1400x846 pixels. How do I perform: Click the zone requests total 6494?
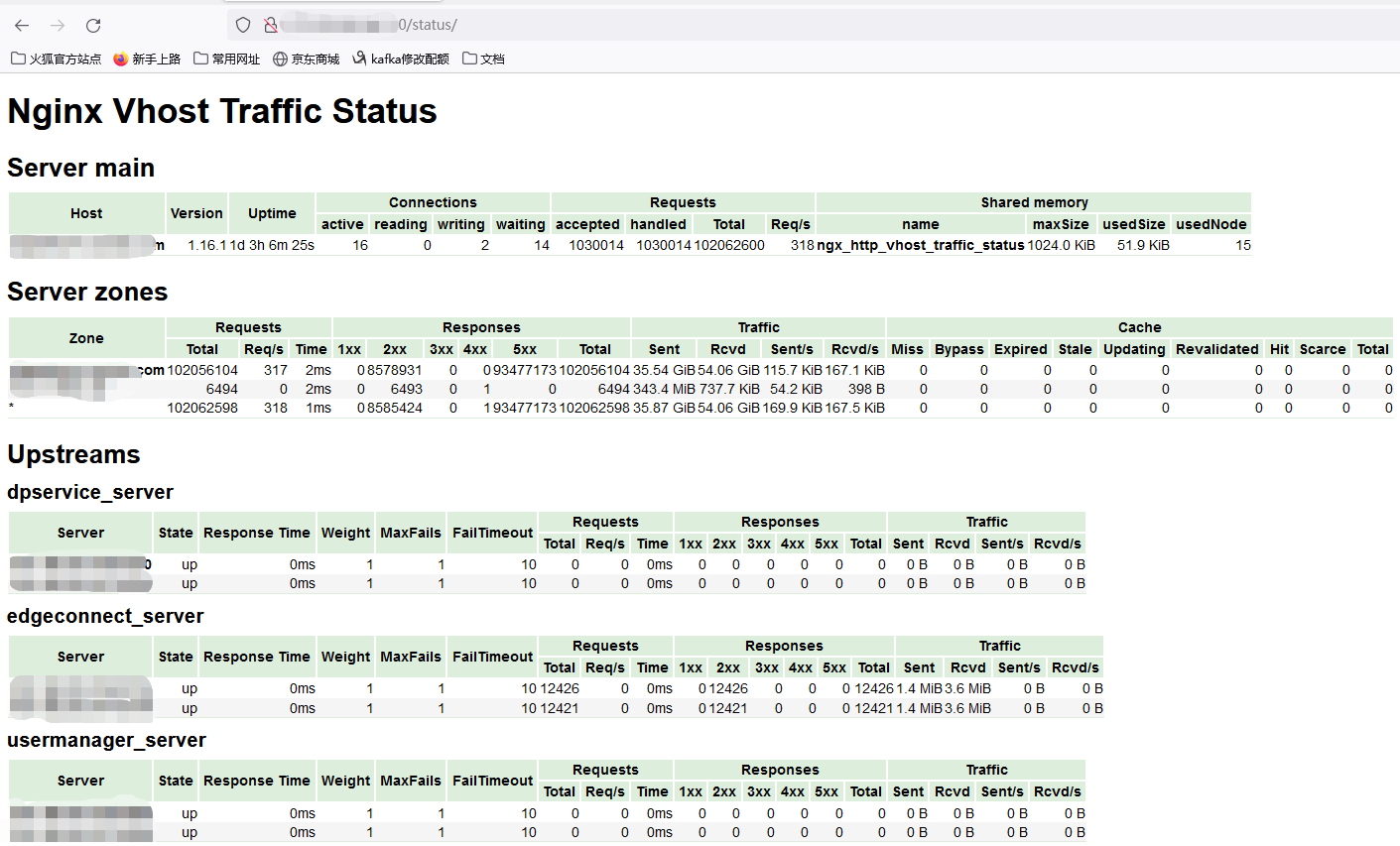coord(222,389)
